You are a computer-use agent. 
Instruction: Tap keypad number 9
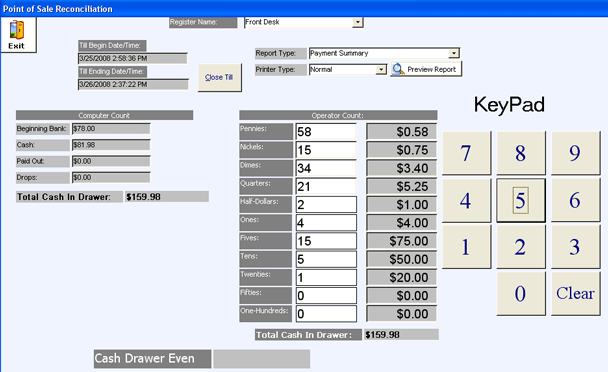point(575,153)
